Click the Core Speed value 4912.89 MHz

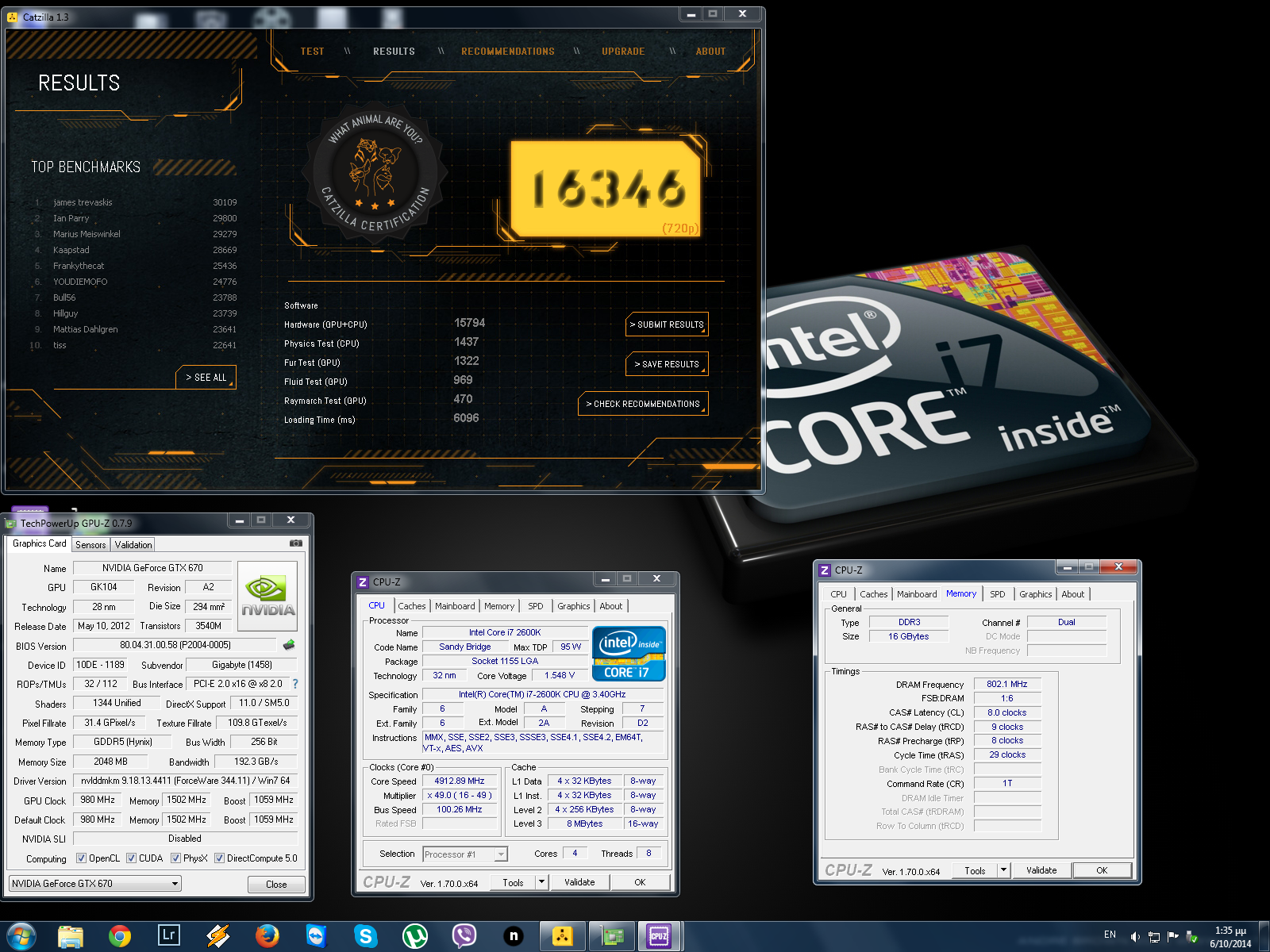(x=459, y=781)
